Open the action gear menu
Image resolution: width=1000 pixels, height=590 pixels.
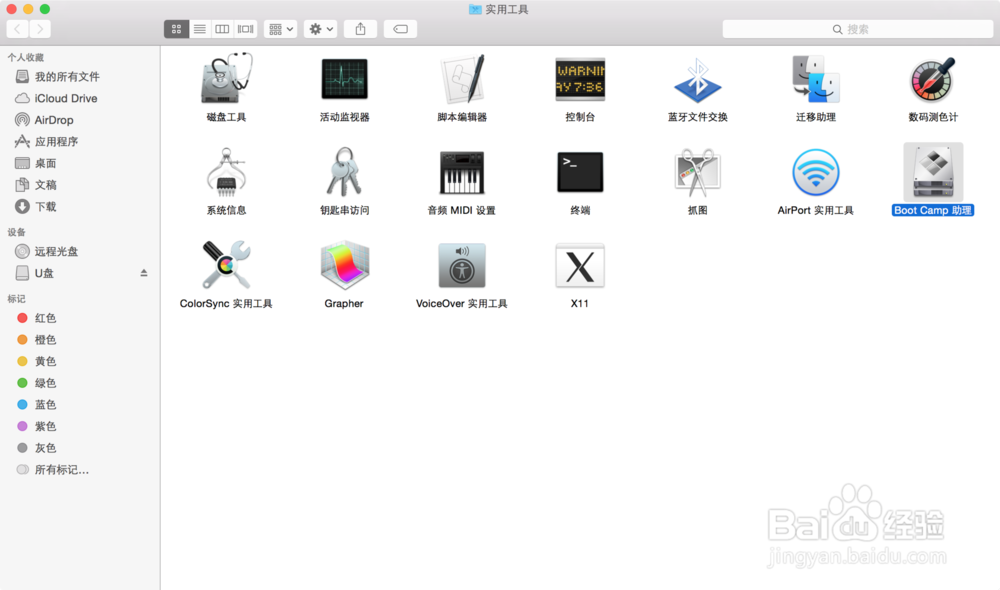coord(318,28)
